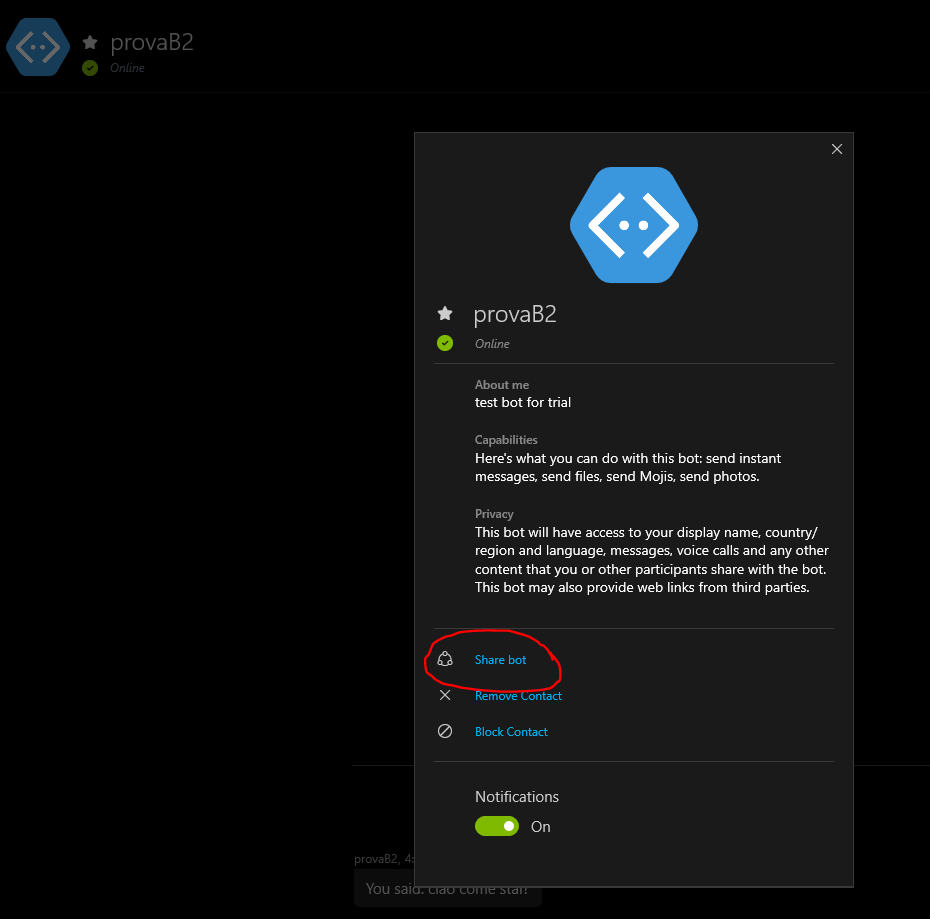This screenshot has height=919, width=930.
Task: Close the bot profile card
Action: coord(837,149)
